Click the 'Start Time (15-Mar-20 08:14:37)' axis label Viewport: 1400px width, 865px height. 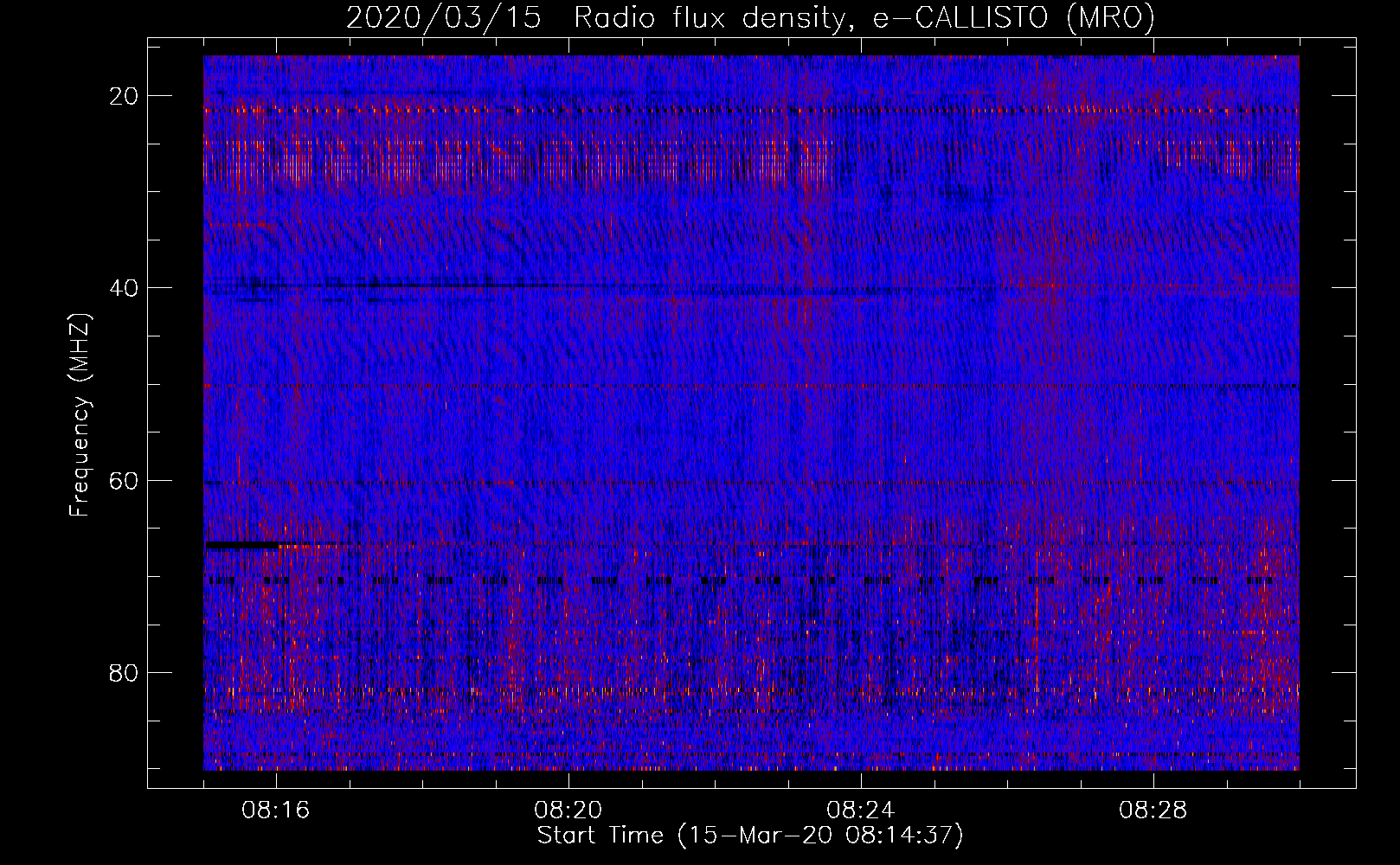coord(750,836)
